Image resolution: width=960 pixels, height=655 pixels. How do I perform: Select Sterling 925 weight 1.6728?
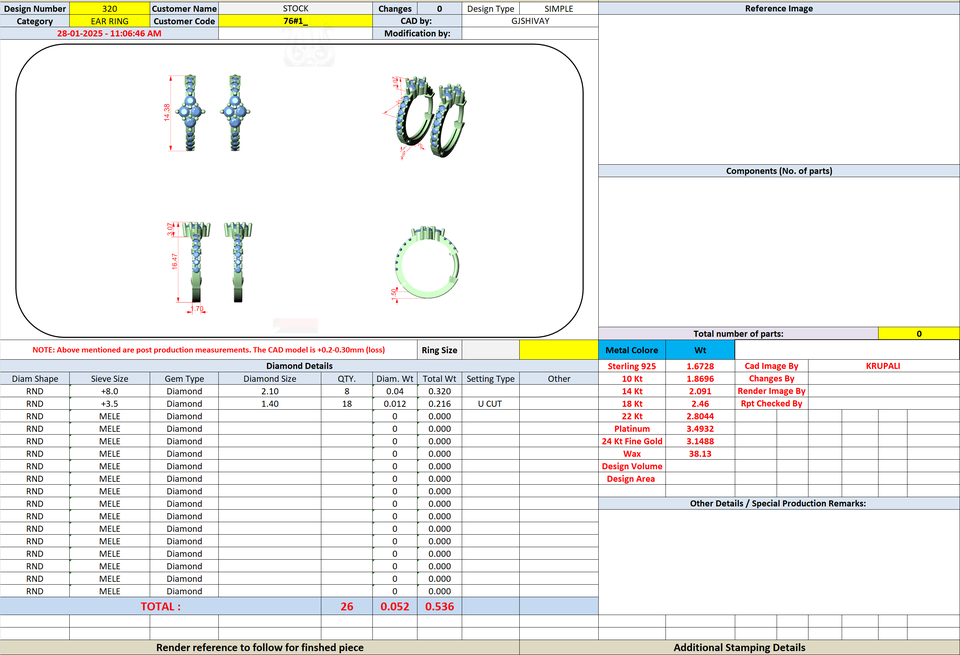coord(700,366)
